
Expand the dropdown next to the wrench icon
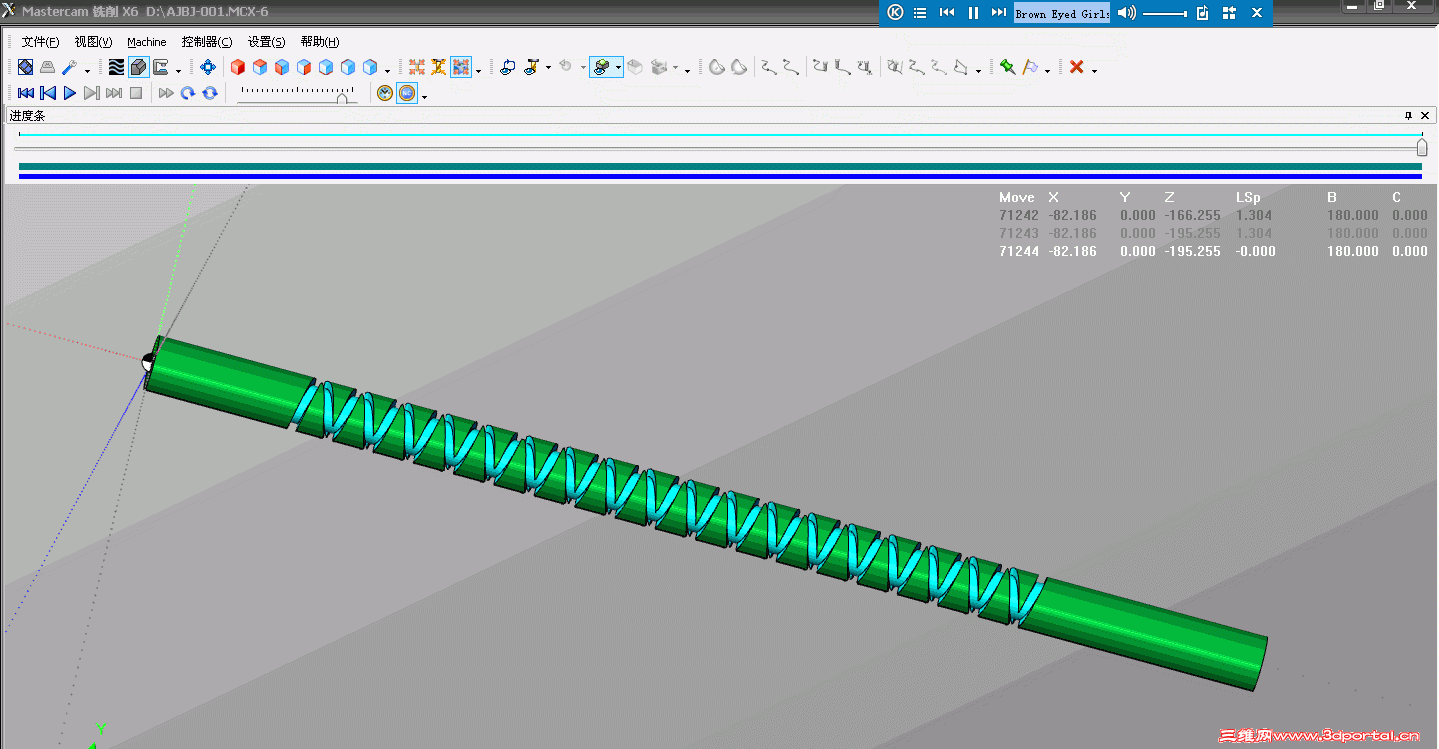pyautogui.click(x=87, y=70)
